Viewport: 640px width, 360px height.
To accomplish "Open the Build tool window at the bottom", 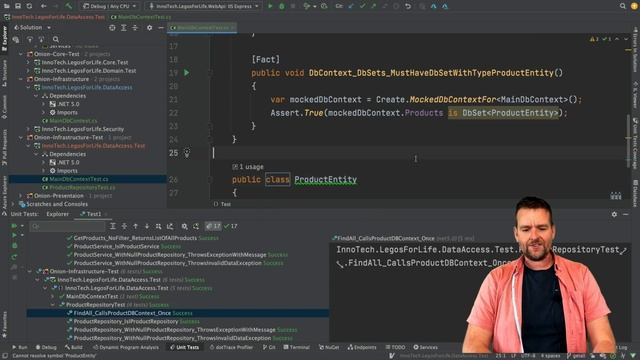I will tap(73, 347).
